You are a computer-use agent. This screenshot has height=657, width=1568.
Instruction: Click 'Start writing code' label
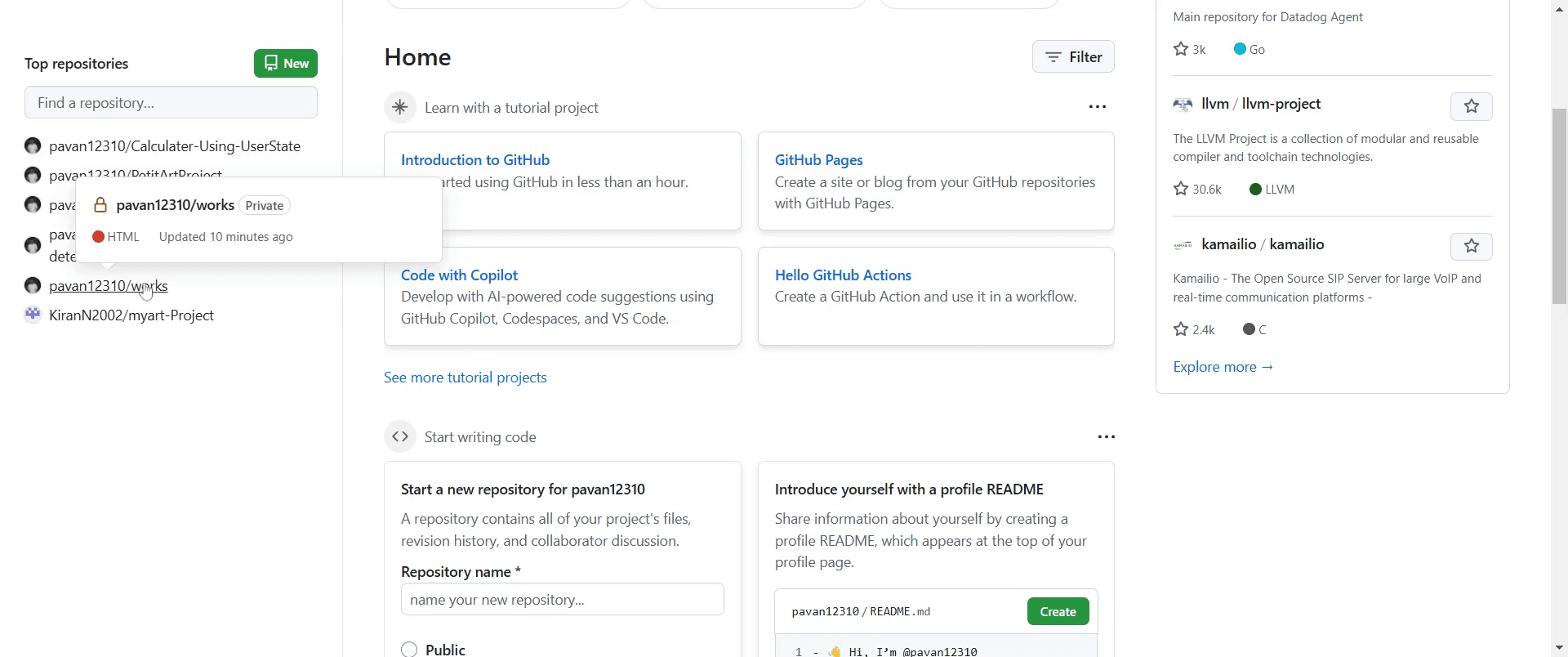tap(480, 437)
